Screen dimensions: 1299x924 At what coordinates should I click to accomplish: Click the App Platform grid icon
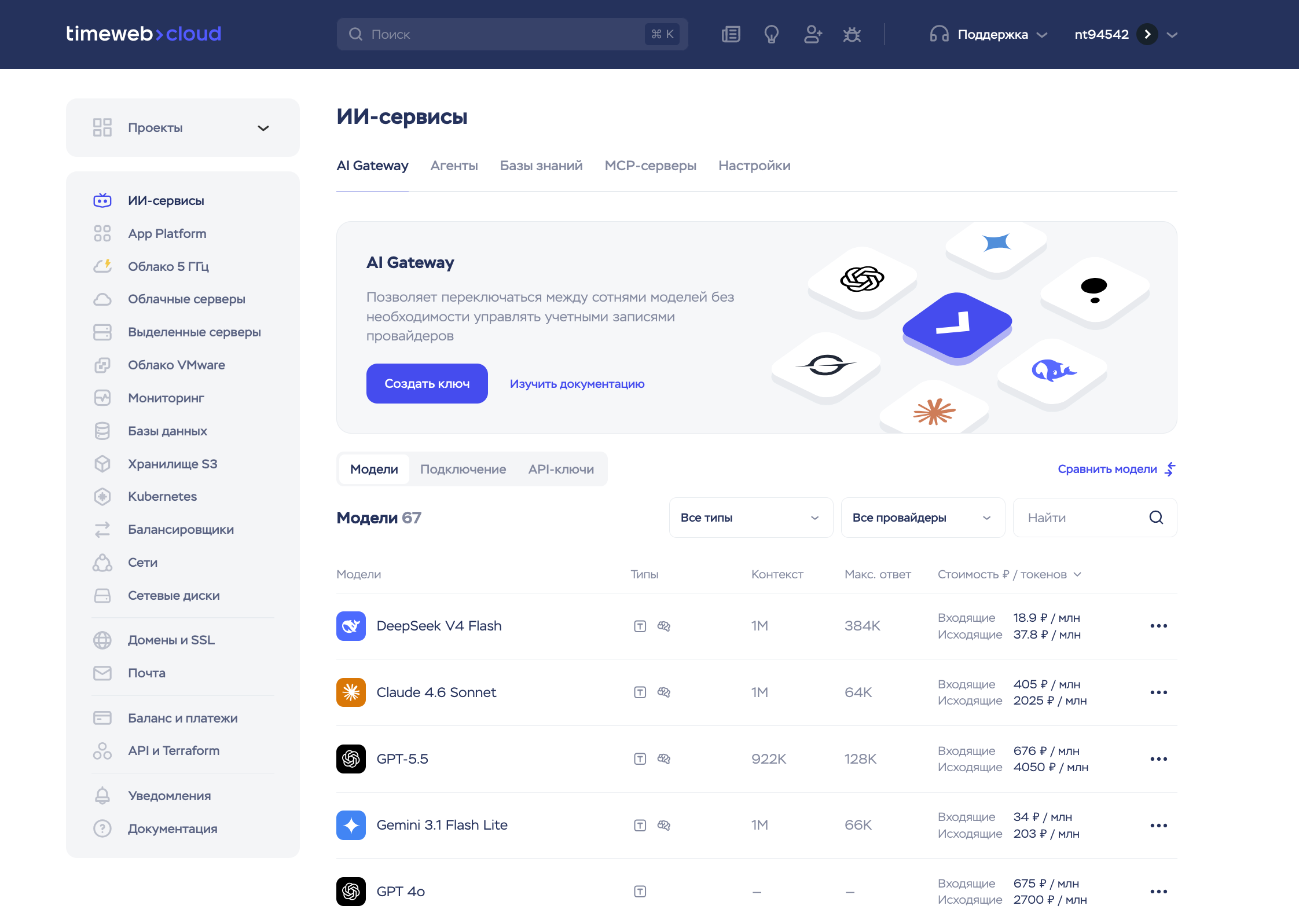pyautogui.click(x=102, y=233)
